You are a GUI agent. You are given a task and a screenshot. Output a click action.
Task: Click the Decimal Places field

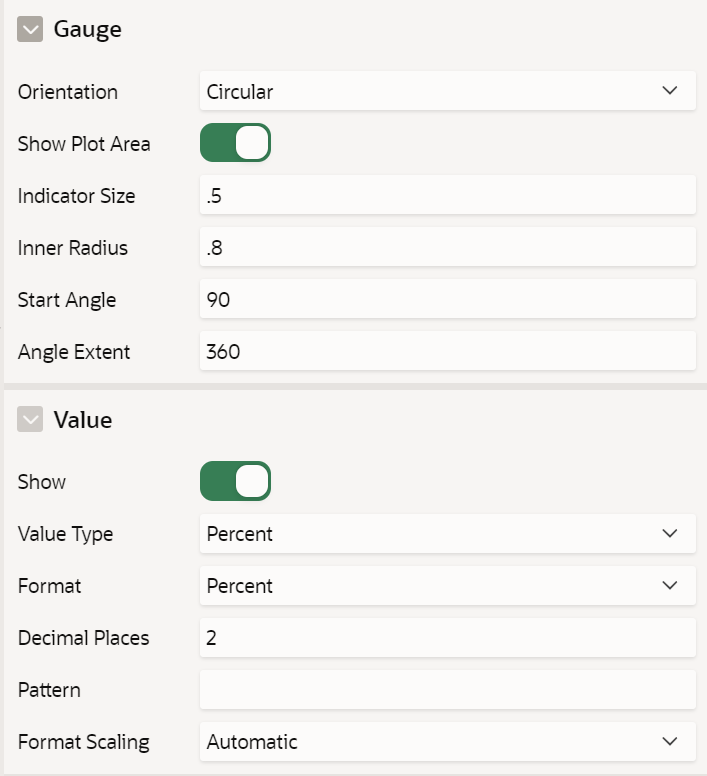click(x=447, y=638)
